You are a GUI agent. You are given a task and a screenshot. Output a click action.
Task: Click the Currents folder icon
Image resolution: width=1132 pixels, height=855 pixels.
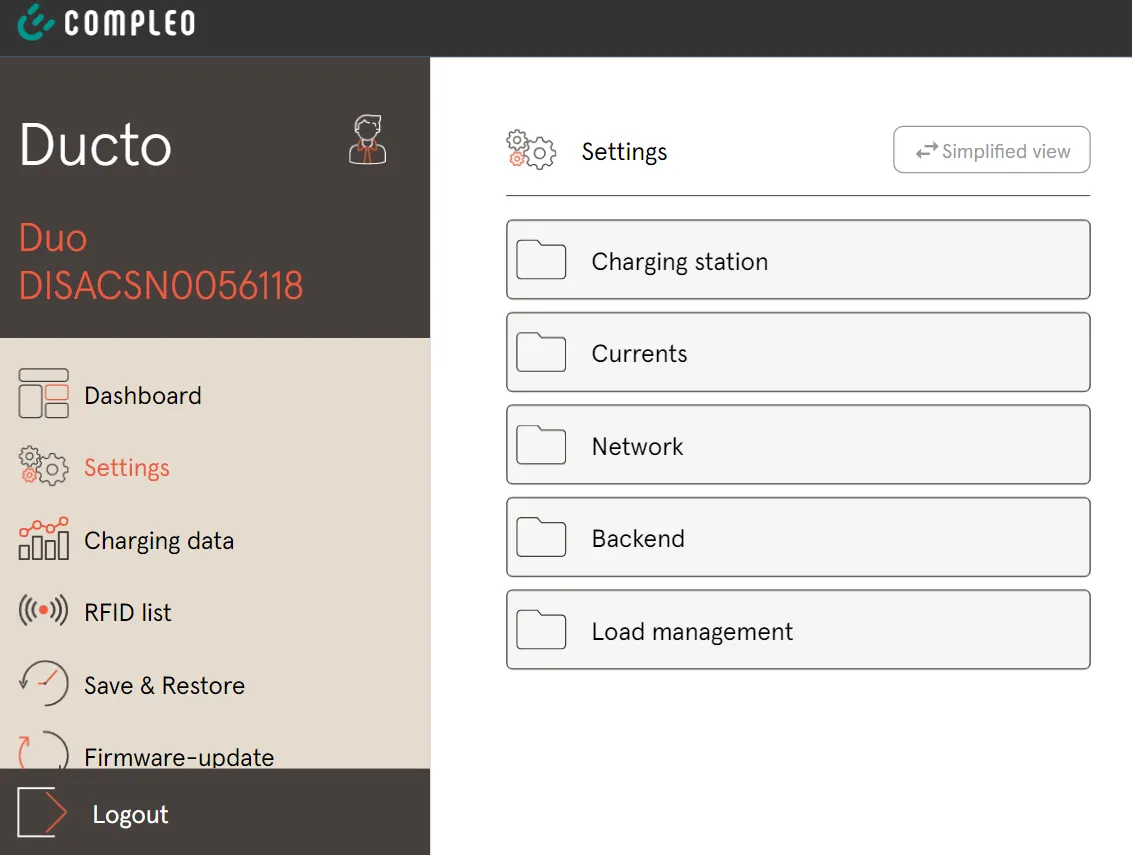pyautogui.click(x=541, y=352)
